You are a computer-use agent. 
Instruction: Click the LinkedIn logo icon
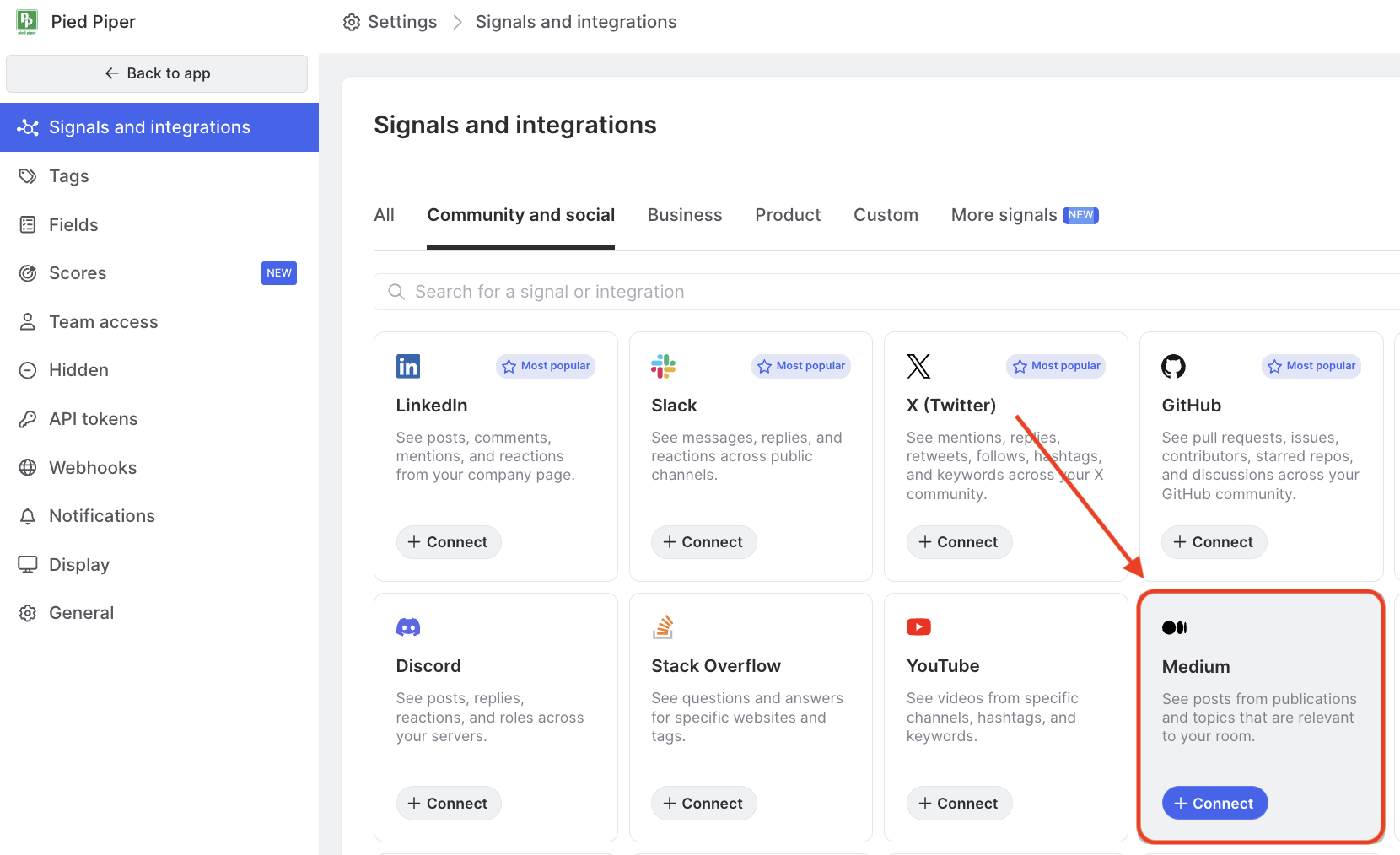pyautogui.click(x=408, y=366)
